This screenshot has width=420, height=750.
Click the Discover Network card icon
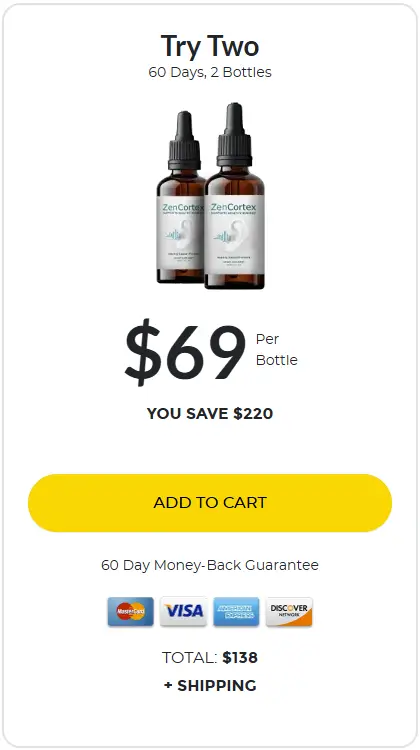[x=289, y=611]
